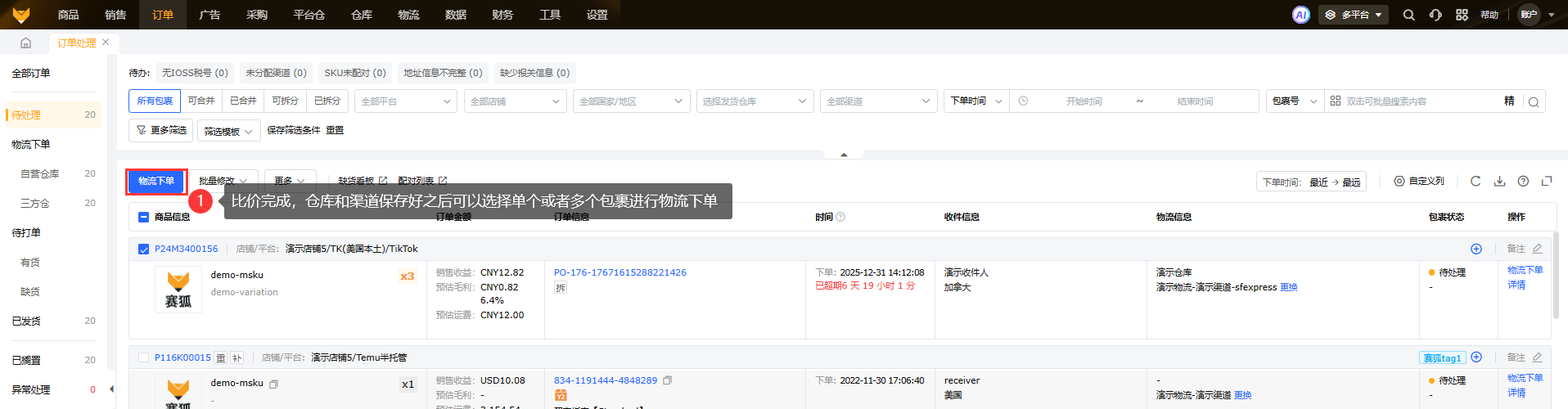Refresh the order list
Image resolution: width=1568 pixels, height=409 pixels.
1476,181
